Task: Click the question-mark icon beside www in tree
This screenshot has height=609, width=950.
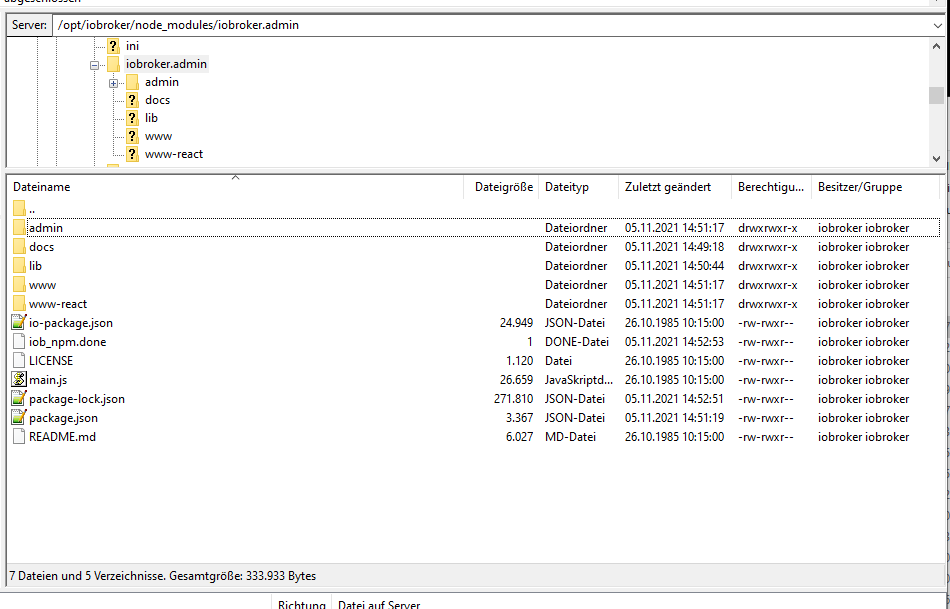Action: (132, 136)
